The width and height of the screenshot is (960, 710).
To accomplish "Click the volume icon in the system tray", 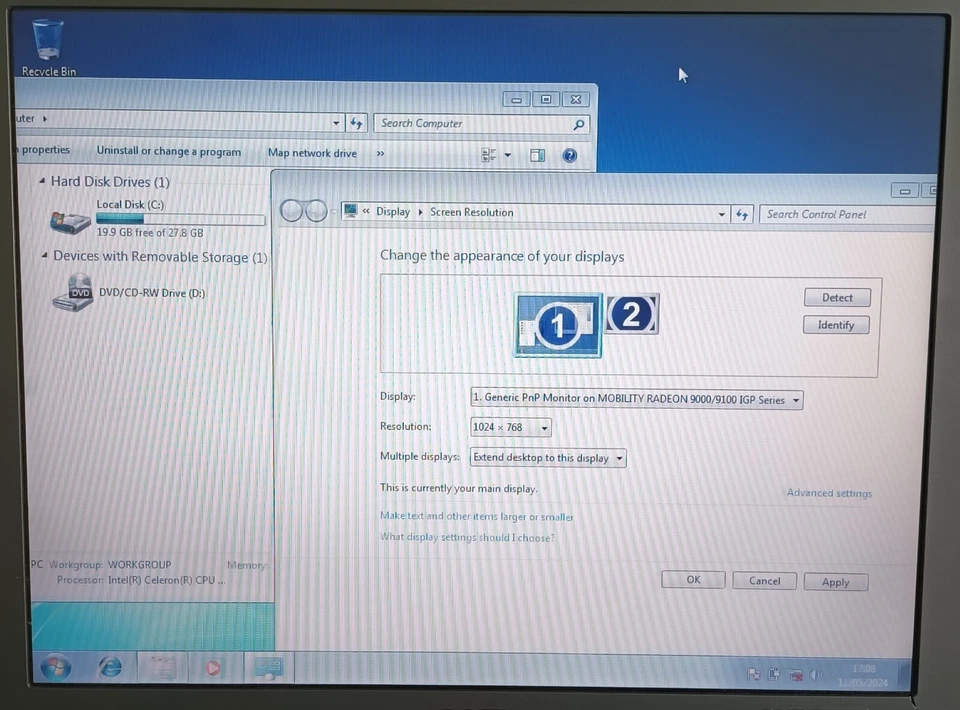I will tap(816, 674).
